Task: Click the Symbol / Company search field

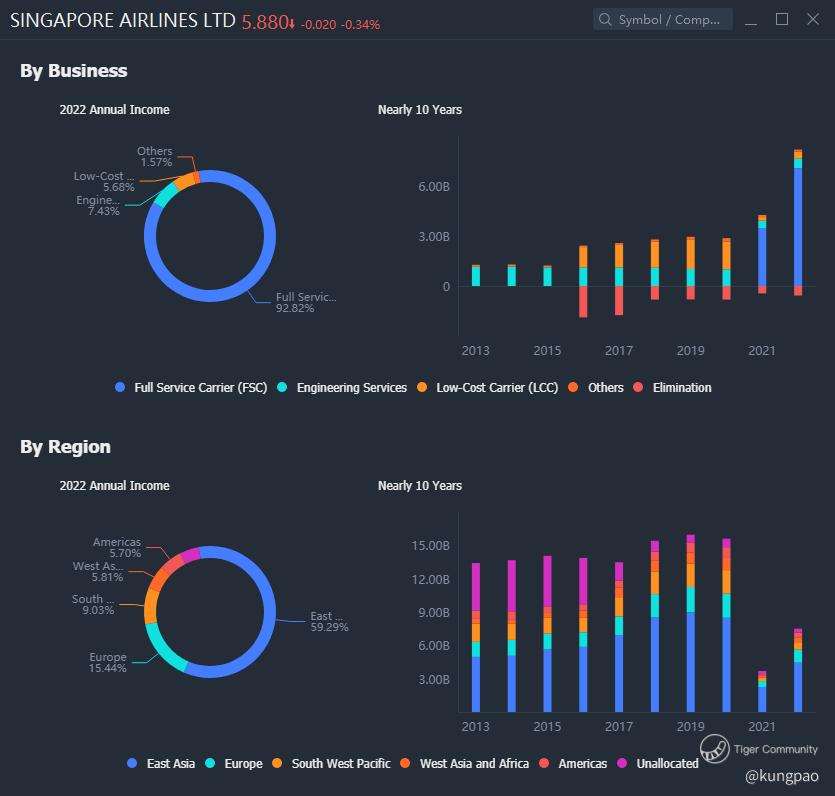Action: 662,20
